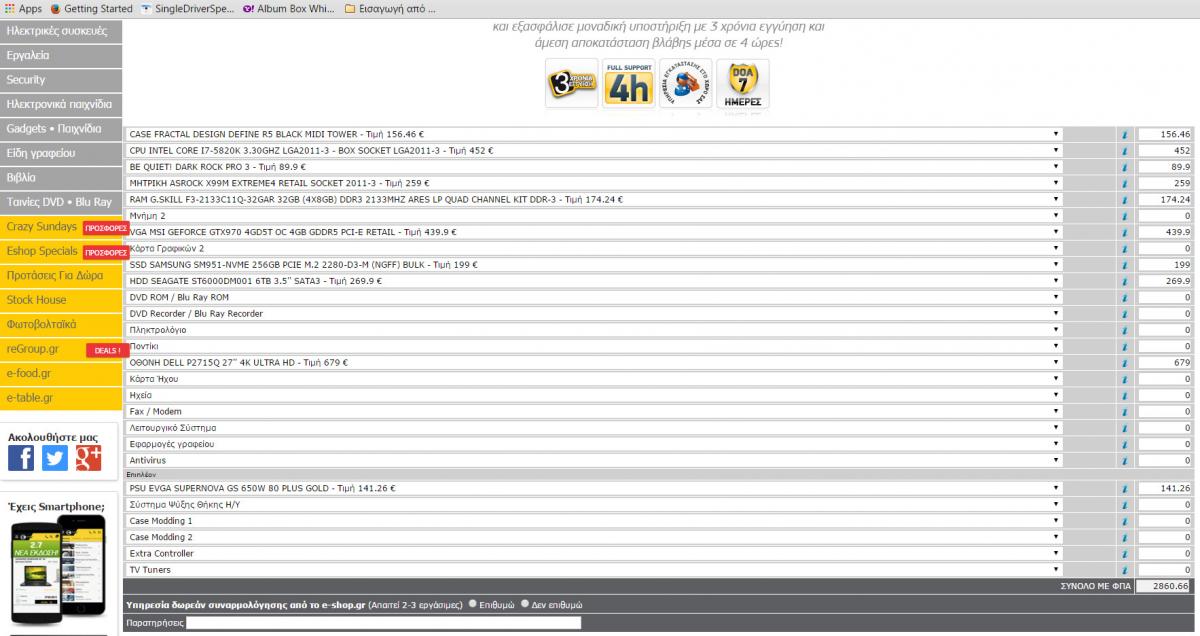
Task: Click the 3 years warranty badge
Action: click(571, 85)
